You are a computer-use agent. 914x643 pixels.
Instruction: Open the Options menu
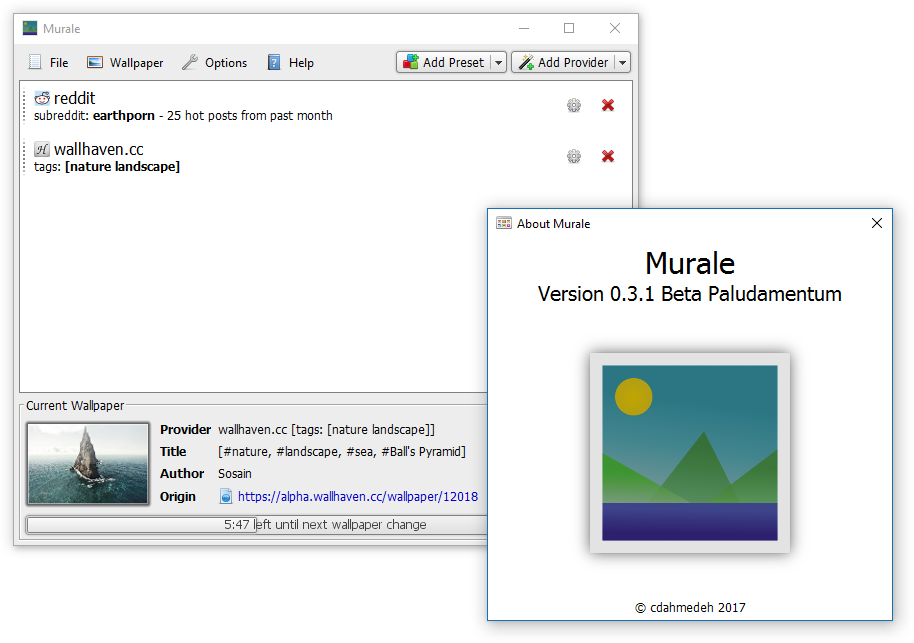pos(215,62)
